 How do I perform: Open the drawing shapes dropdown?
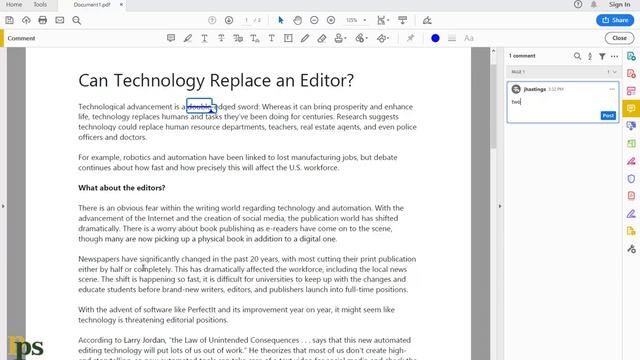[x=383, y=38]
